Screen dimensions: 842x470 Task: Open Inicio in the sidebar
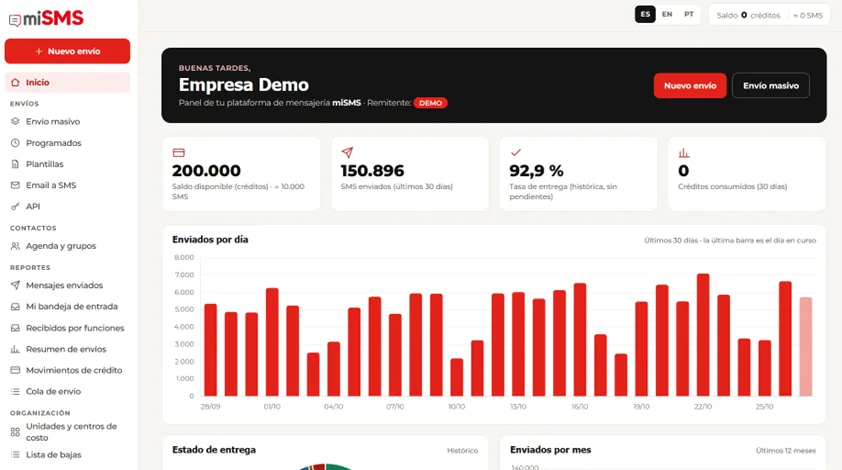67,82
